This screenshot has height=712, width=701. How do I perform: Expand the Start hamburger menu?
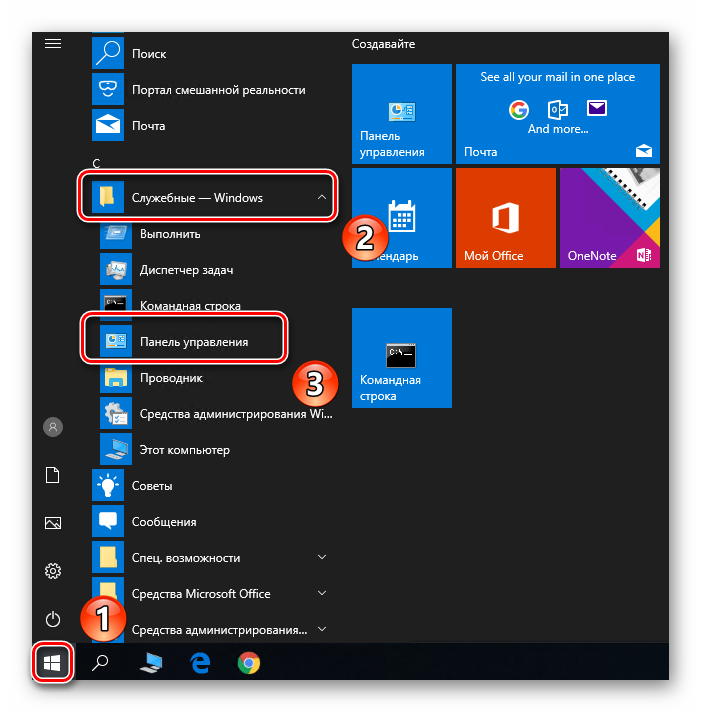53,44
